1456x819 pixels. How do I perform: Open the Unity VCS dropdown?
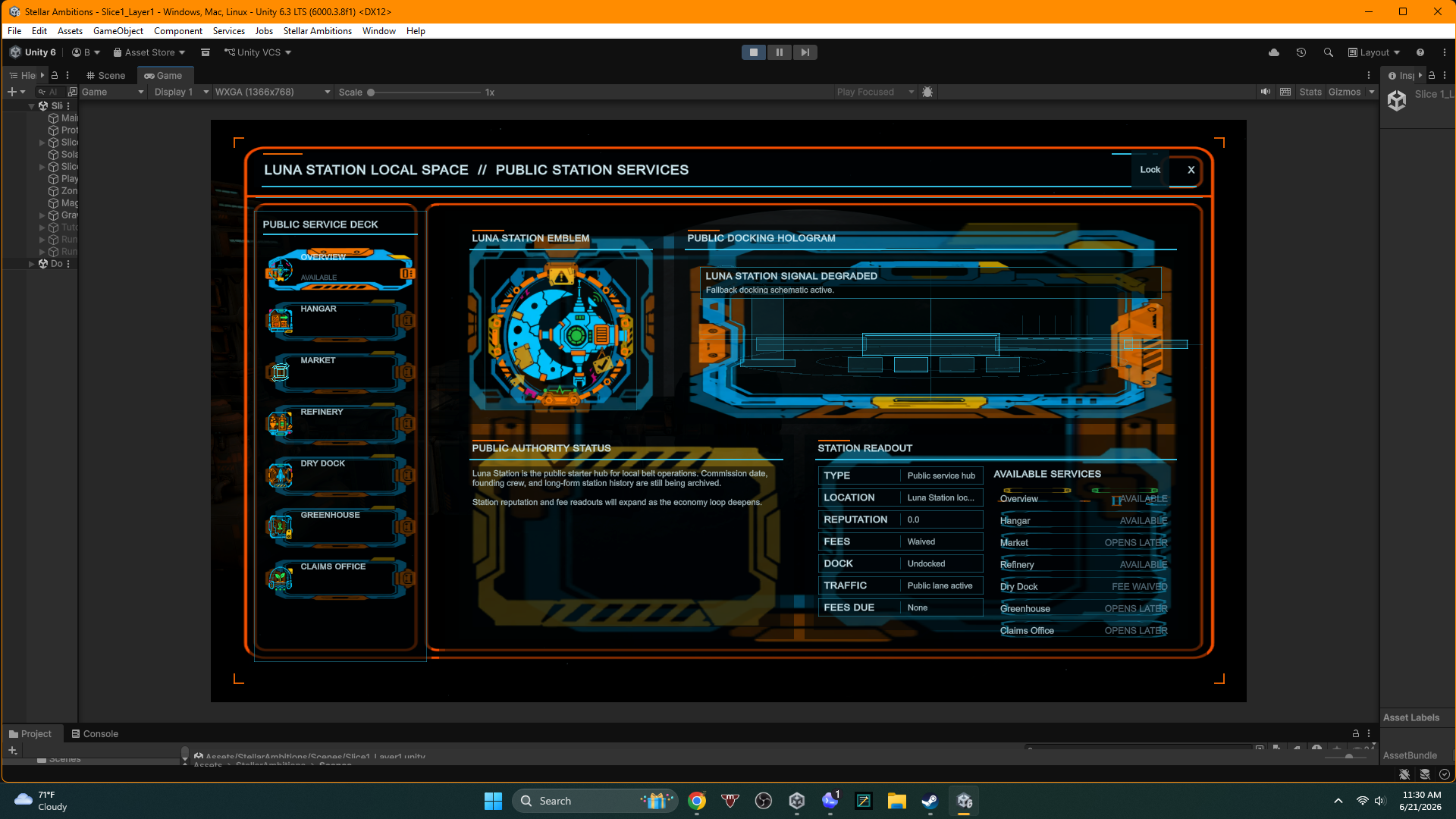click(258, 52)
